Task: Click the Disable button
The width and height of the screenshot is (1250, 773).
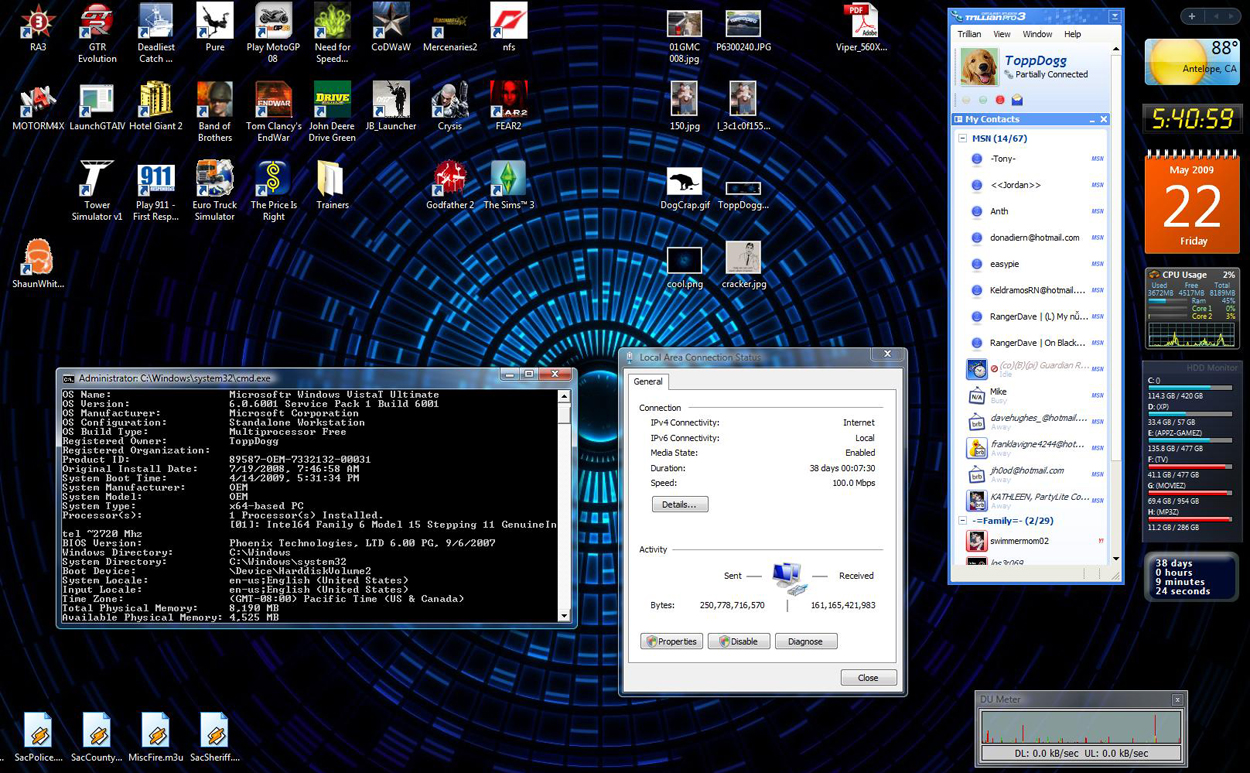Action: (739, 642)
